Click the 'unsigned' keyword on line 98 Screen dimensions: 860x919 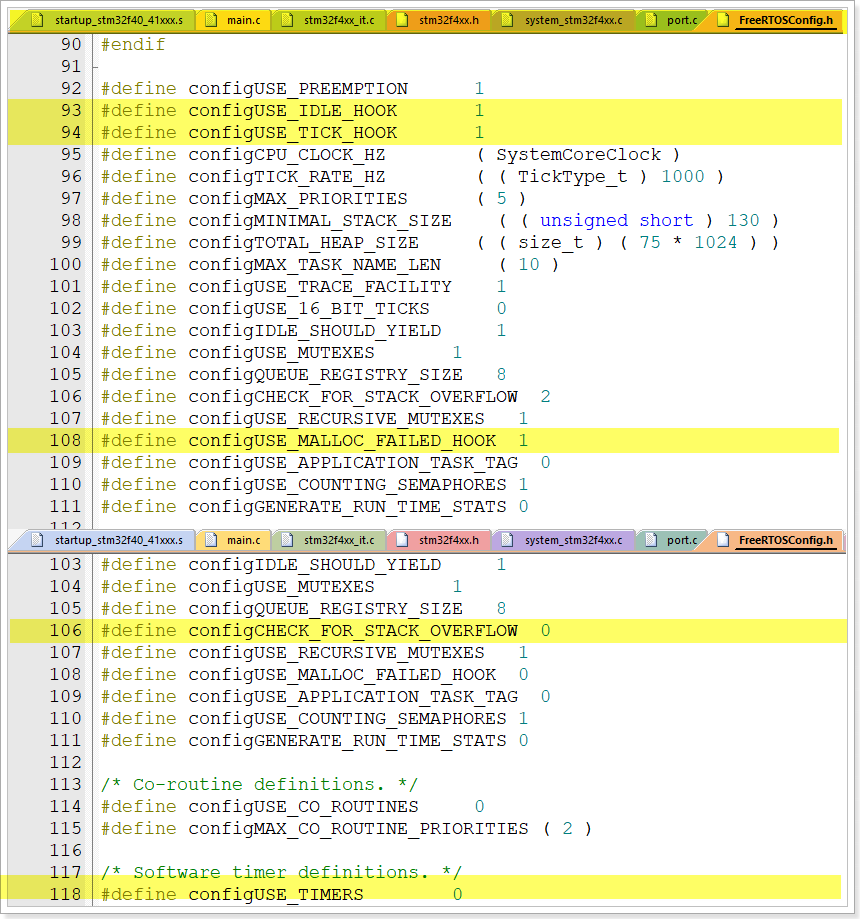(584, 220)
